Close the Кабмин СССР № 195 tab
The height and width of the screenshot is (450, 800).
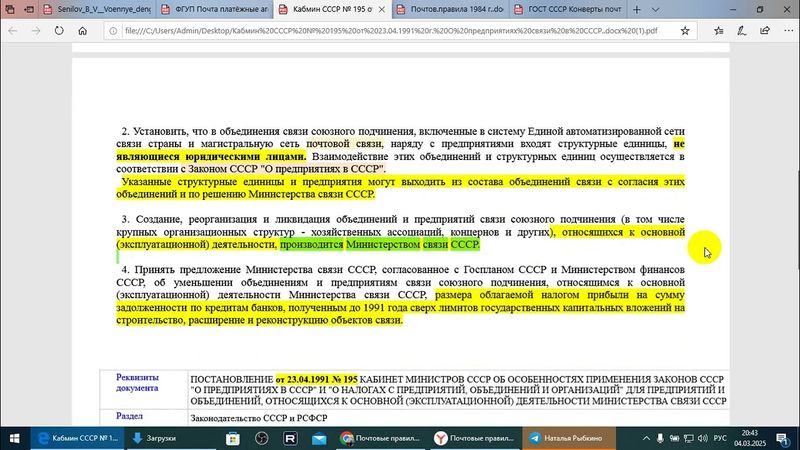click(382, 9)
